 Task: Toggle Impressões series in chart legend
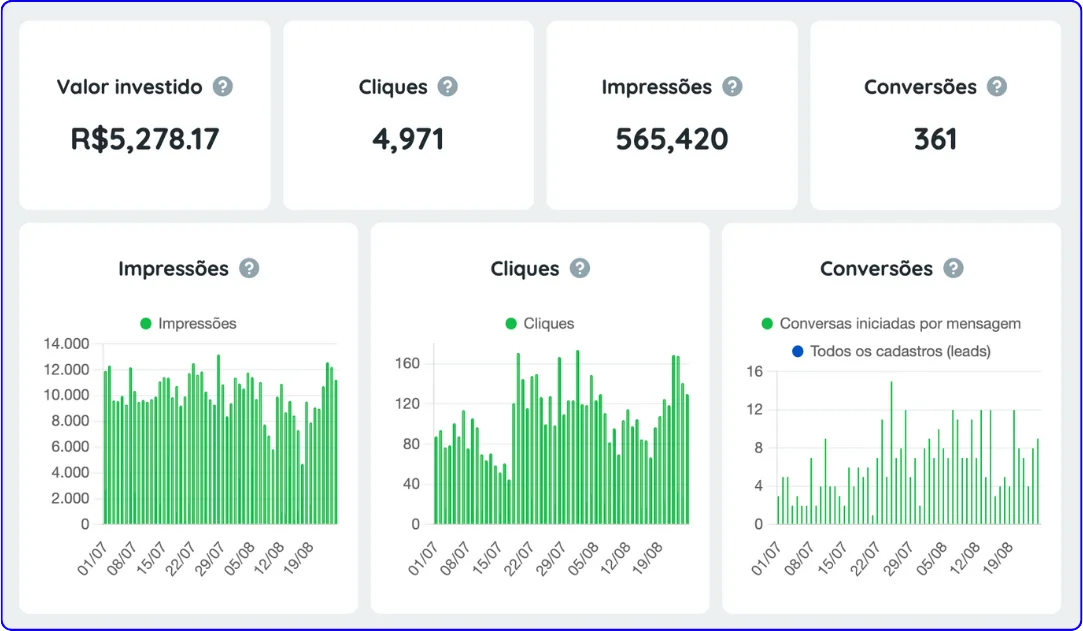188,323
